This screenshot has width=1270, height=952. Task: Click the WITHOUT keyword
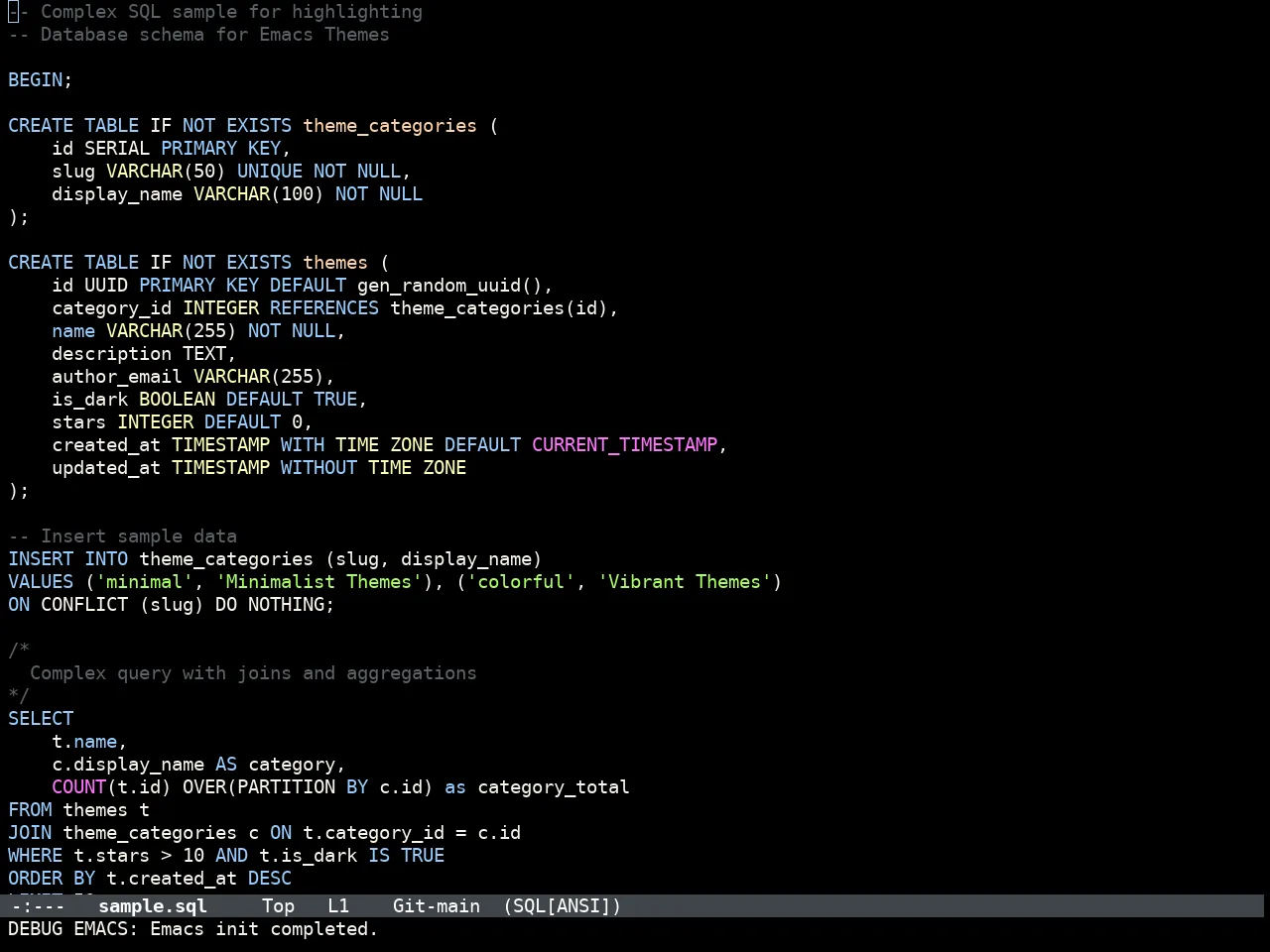(x=318, y=468)
